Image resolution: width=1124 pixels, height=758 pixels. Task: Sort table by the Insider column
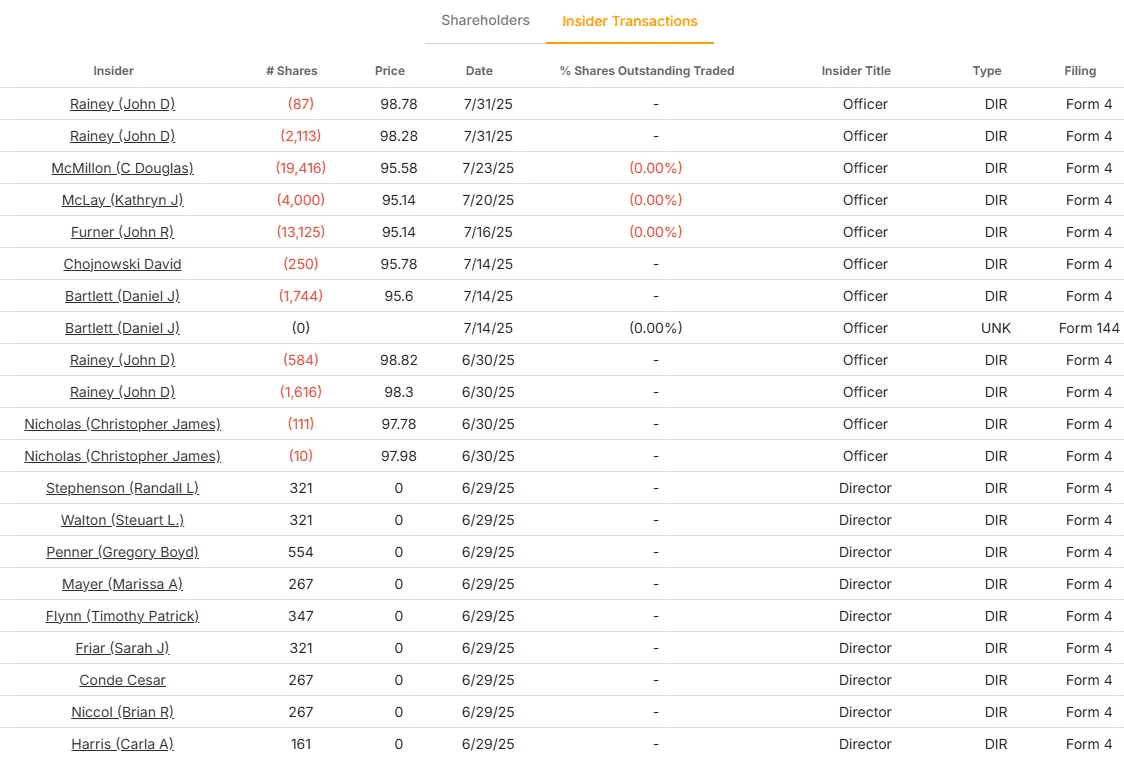113,71
